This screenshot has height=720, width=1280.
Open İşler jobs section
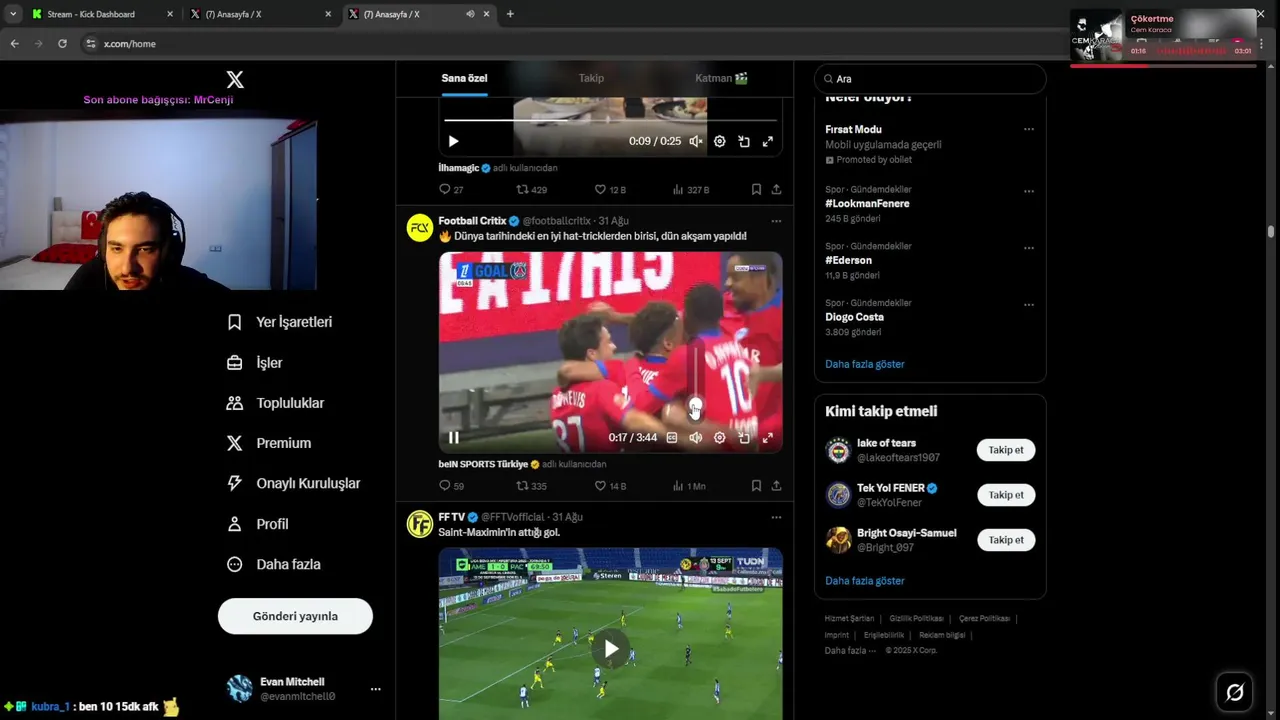(x=255, y=363)
